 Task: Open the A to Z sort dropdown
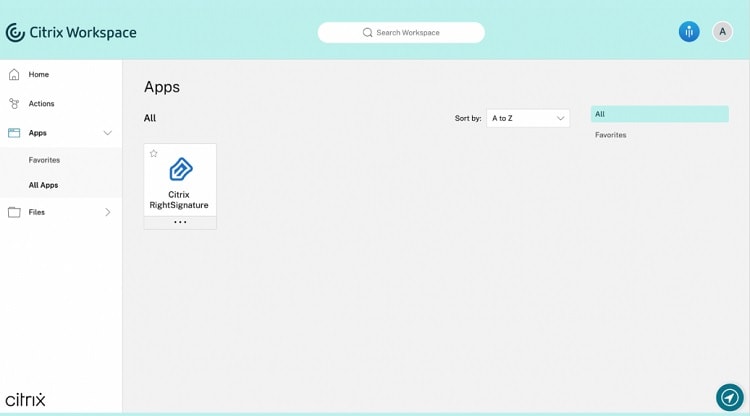coord(528,118)
